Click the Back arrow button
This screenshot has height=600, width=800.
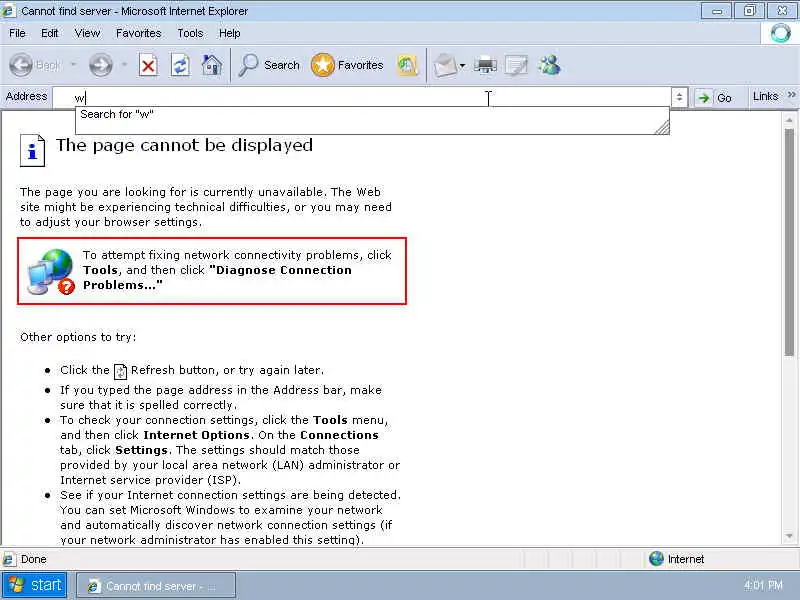coord(21,65)
